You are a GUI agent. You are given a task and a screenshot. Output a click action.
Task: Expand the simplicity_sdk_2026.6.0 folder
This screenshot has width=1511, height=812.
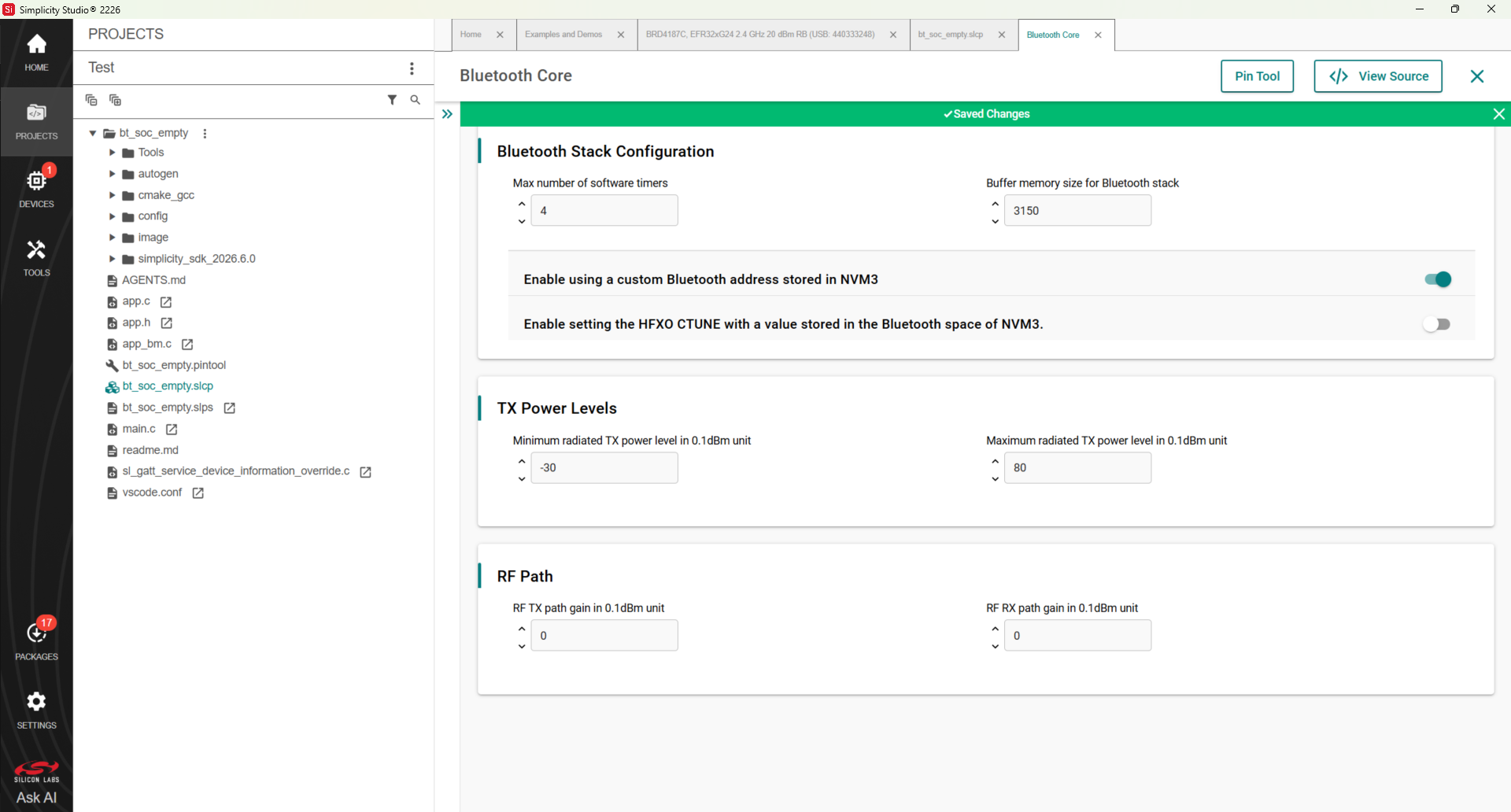[112, 259]
